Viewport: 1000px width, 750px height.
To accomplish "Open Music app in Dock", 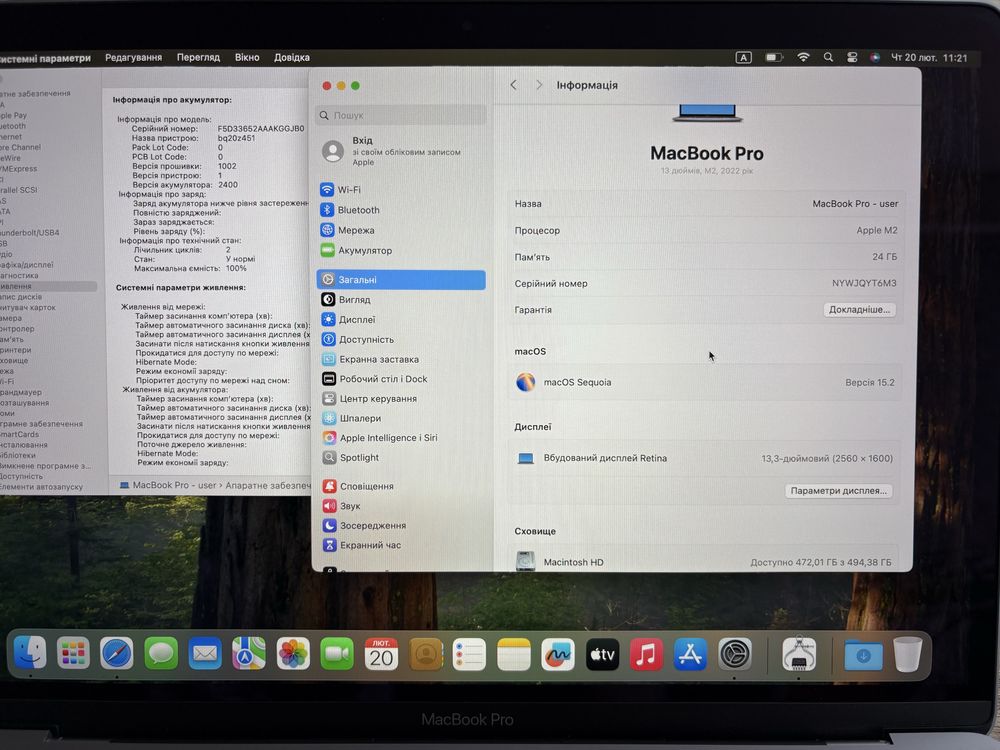I will pos(646,654).
